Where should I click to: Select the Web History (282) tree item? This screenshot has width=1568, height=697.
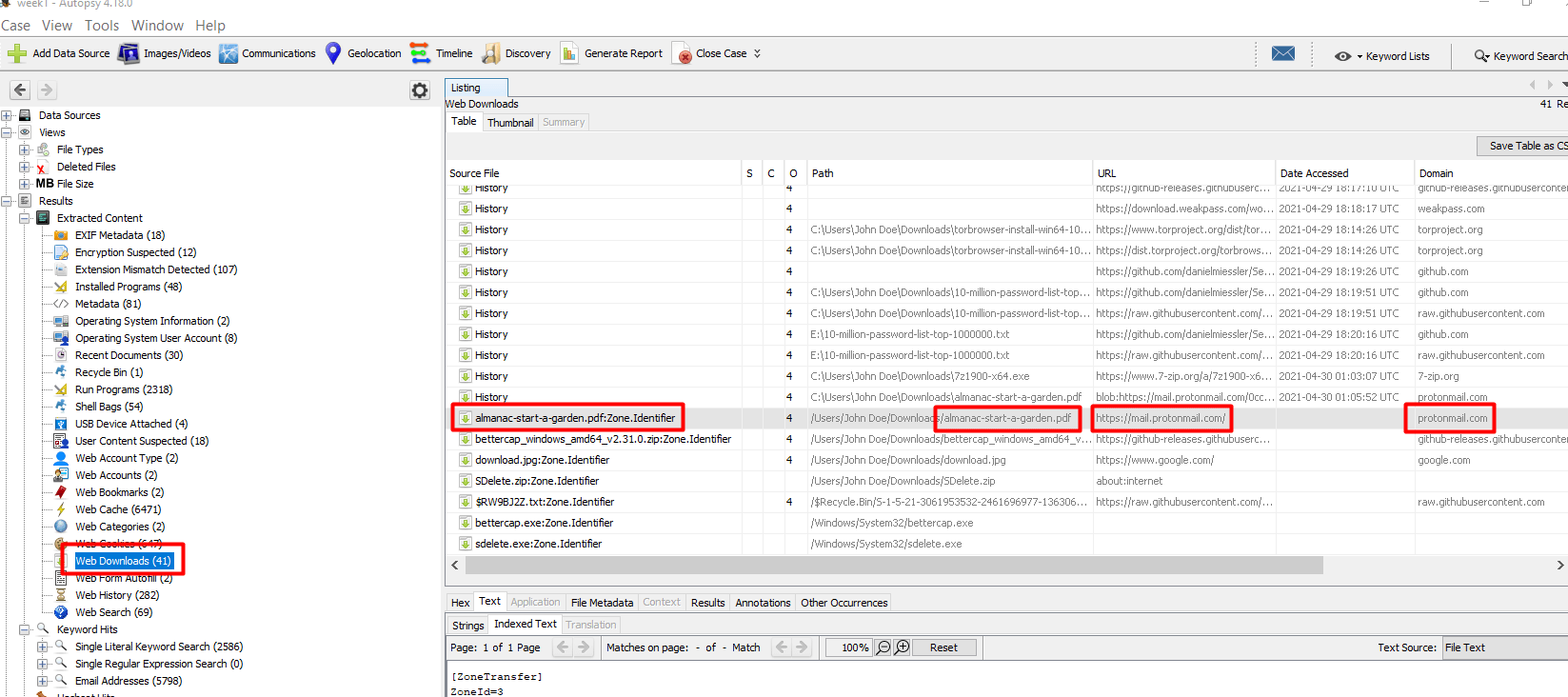117,596
